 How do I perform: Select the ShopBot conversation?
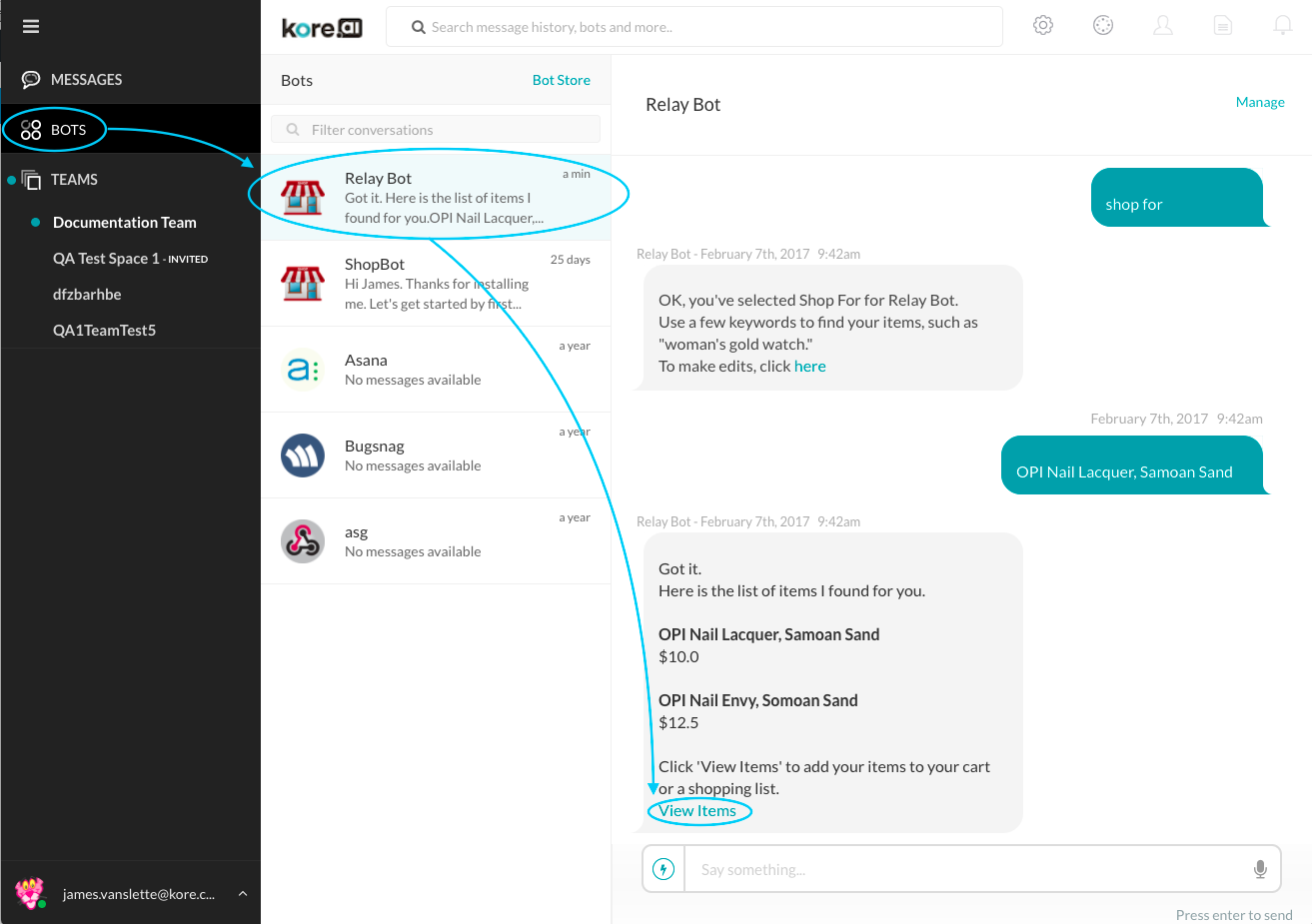click(x=436, y=283)
